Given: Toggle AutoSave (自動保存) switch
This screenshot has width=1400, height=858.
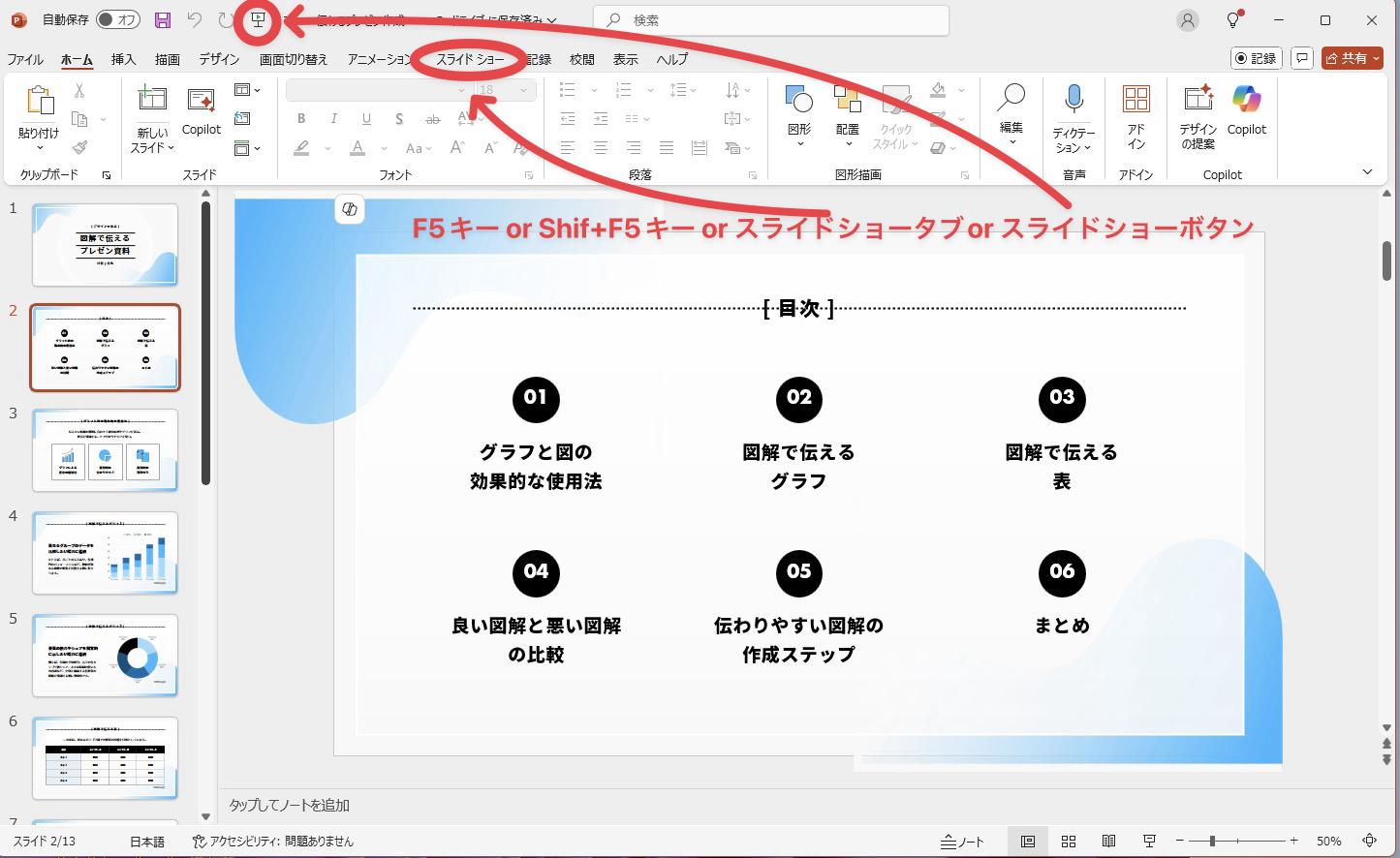Looking at the screenshot, I should coord(118,19).
